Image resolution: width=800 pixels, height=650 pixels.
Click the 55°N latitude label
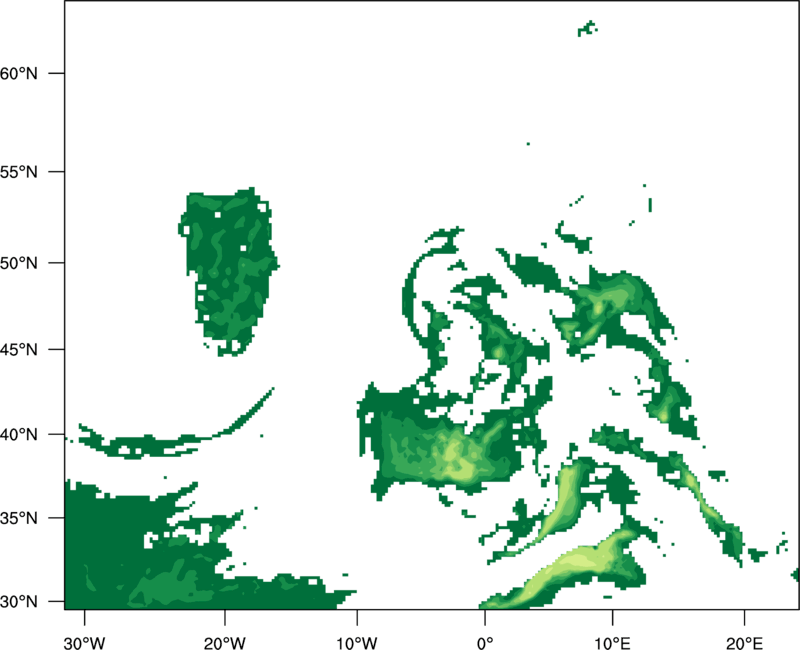point(19,172)
